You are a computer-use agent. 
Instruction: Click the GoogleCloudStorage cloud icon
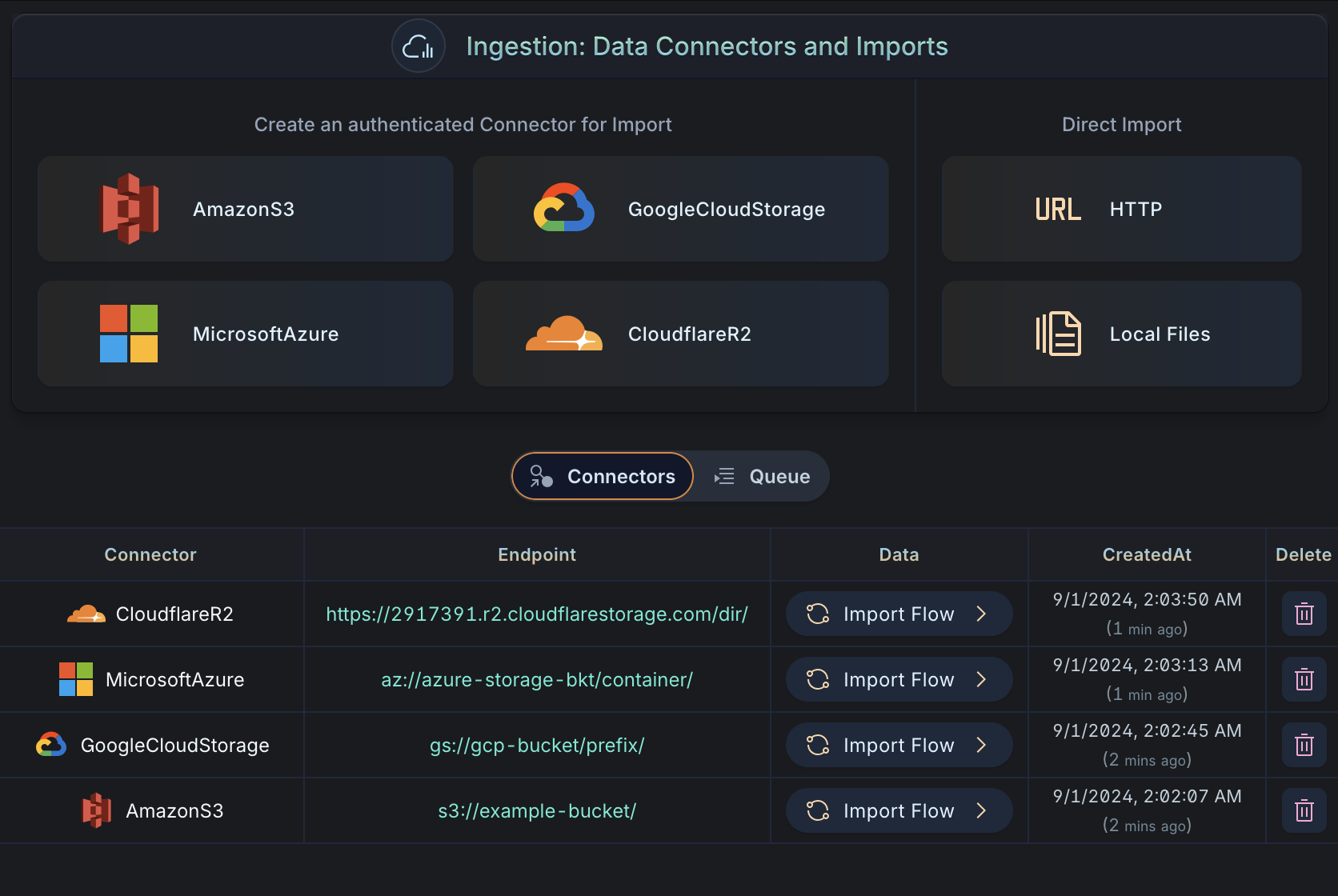(x=563, y=209)
